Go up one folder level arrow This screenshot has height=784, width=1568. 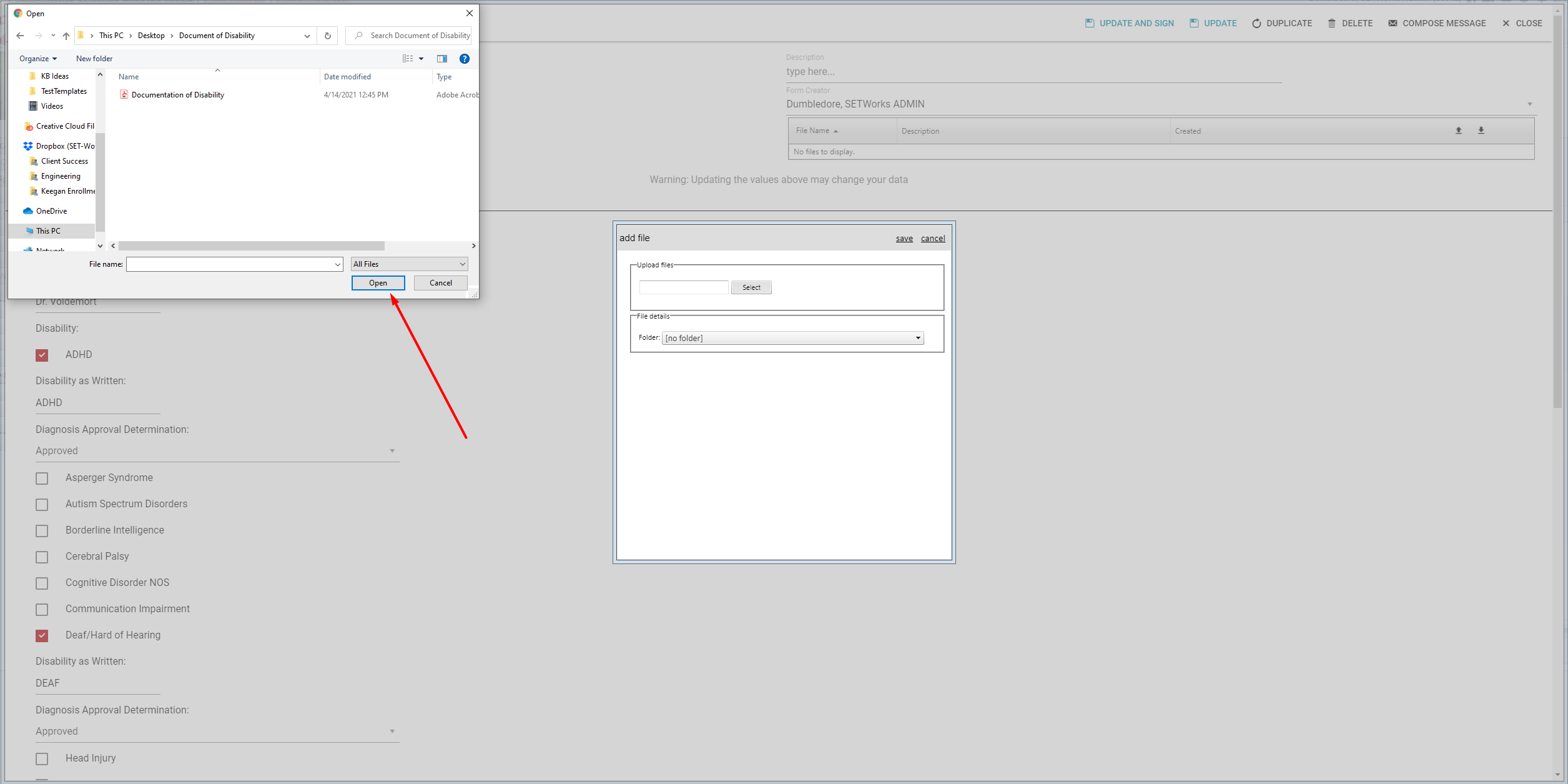pos(66,36)
